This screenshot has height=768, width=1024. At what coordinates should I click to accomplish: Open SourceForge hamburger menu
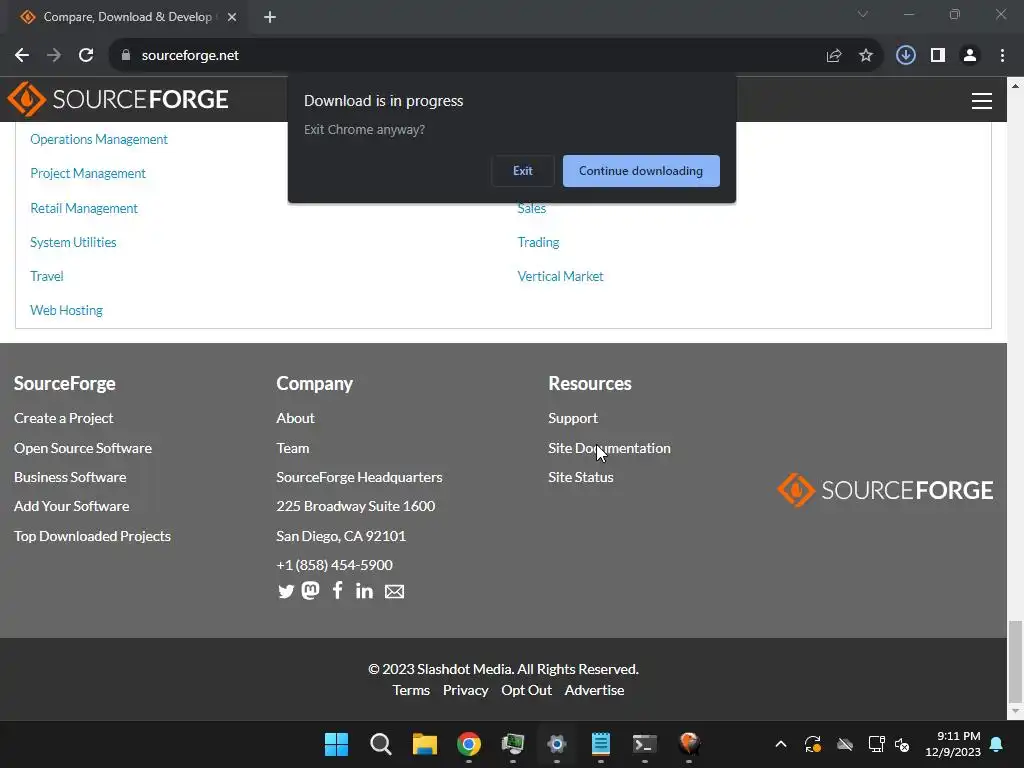[x=982, y=101]
